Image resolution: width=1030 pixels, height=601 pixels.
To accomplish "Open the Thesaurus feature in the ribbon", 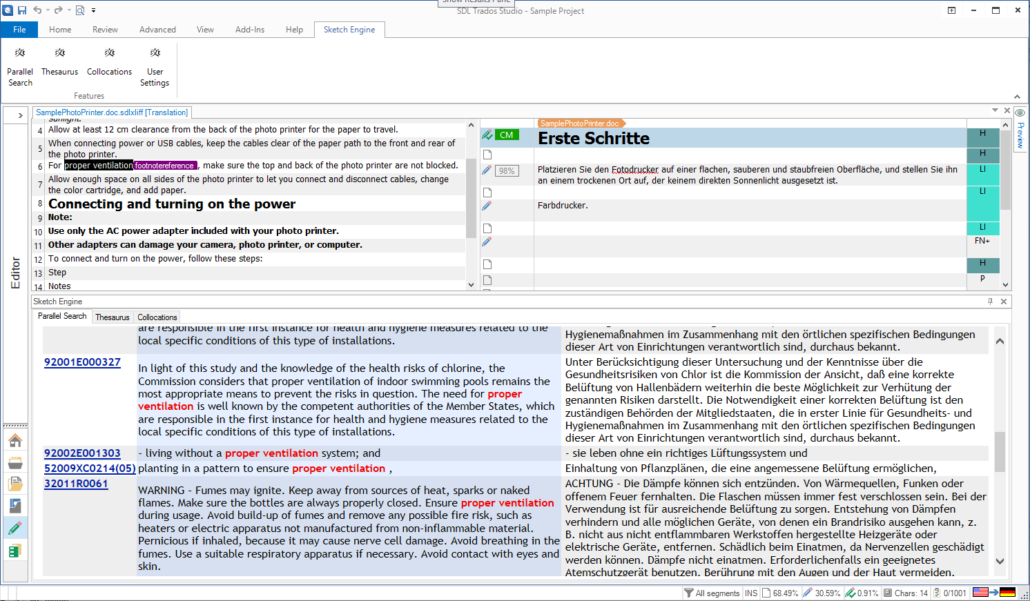I will coord(60,62).
